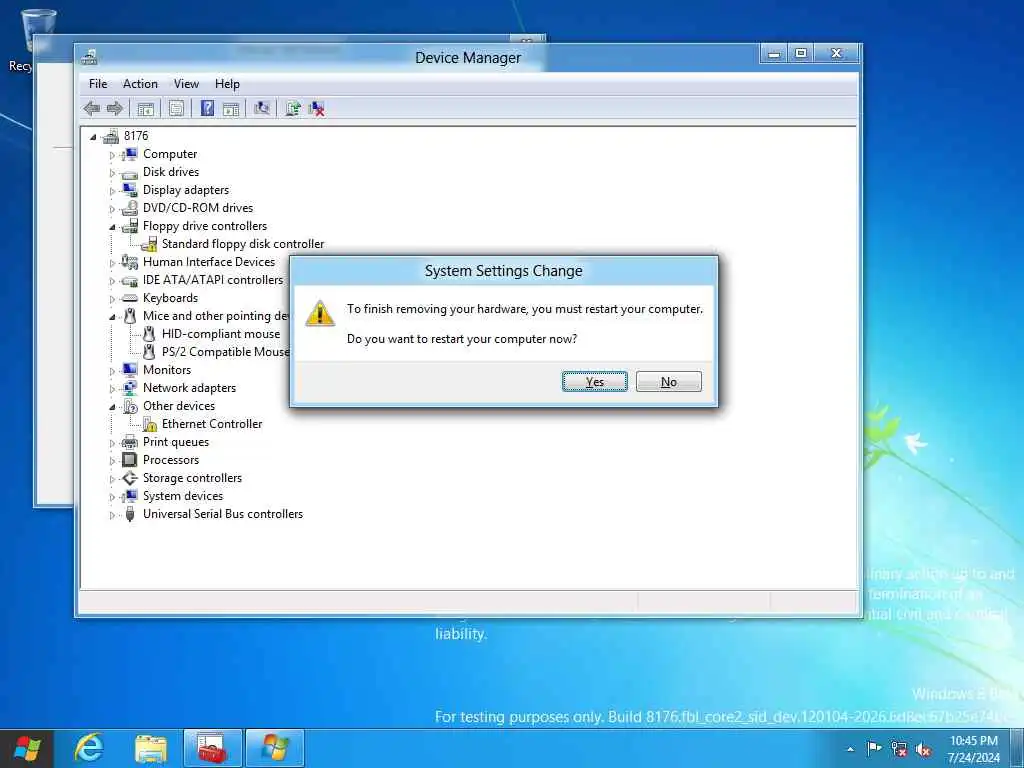Select the 8176 computer name text

point(136,136)
